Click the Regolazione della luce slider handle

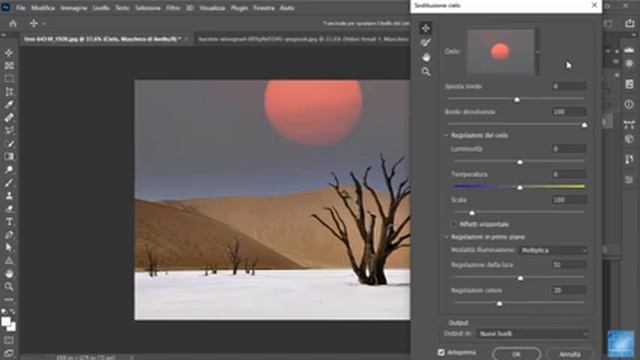(x=520, y=278)
